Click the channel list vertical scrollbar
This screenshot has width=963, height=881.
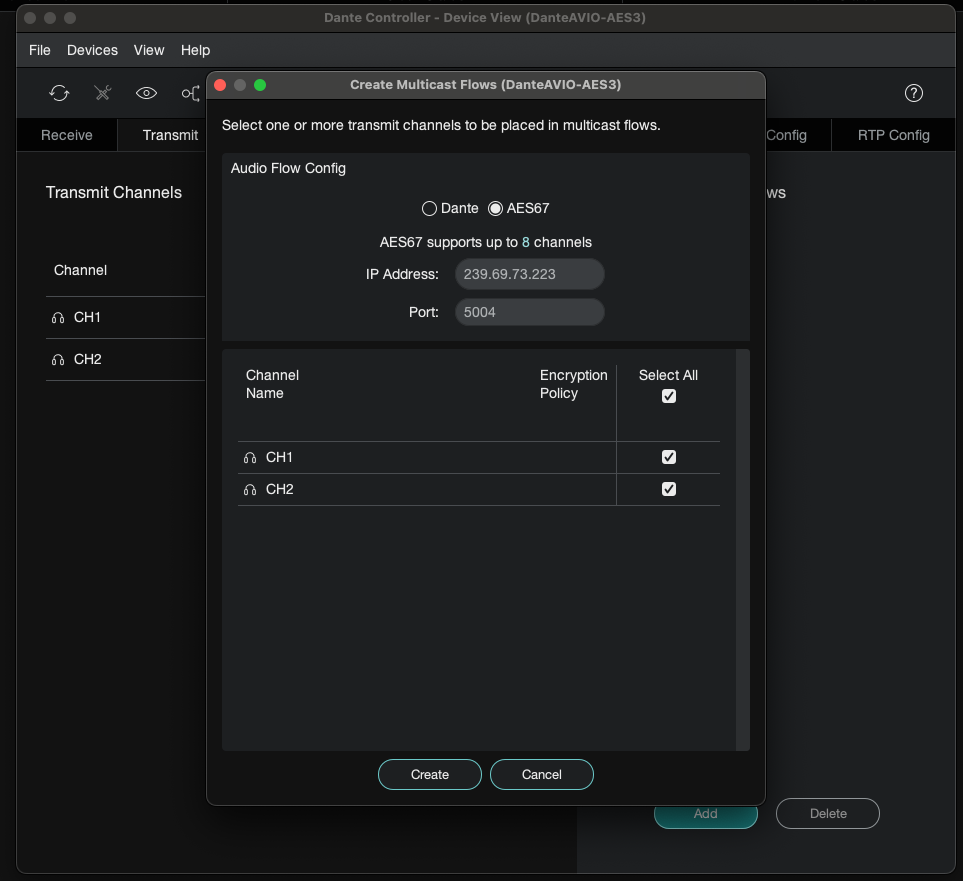click(742, 548)
